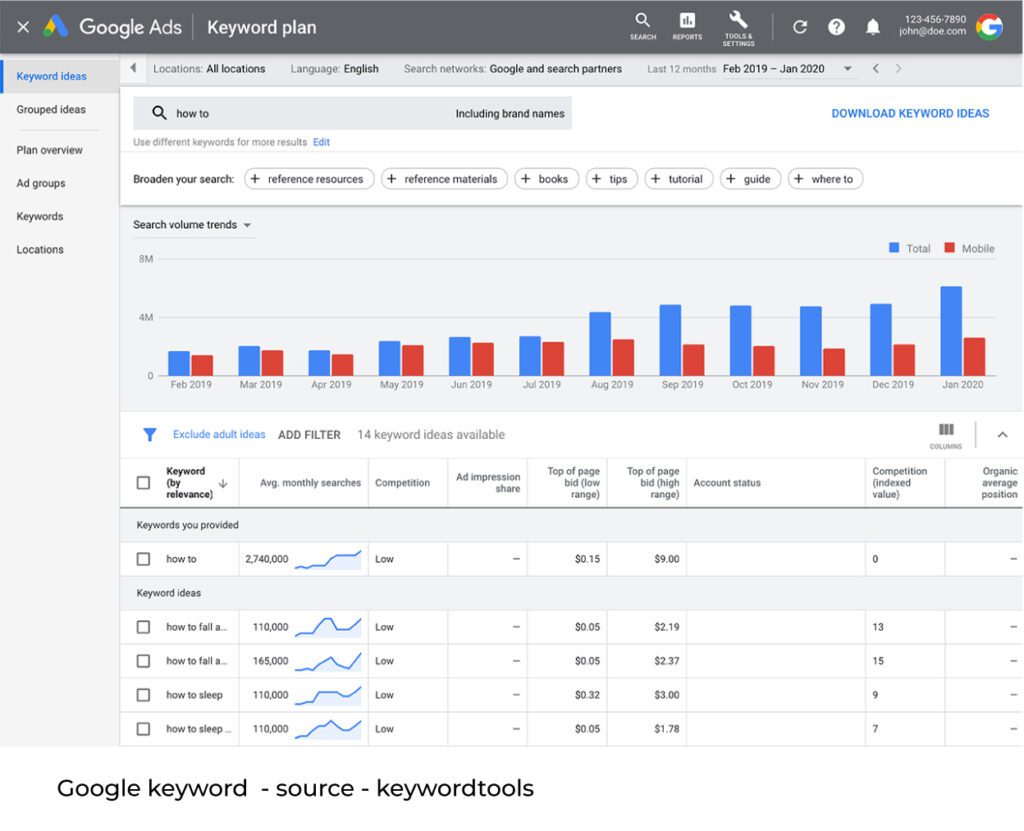
Task: Open notifications bell icon
Action: (x=872, y=27)
